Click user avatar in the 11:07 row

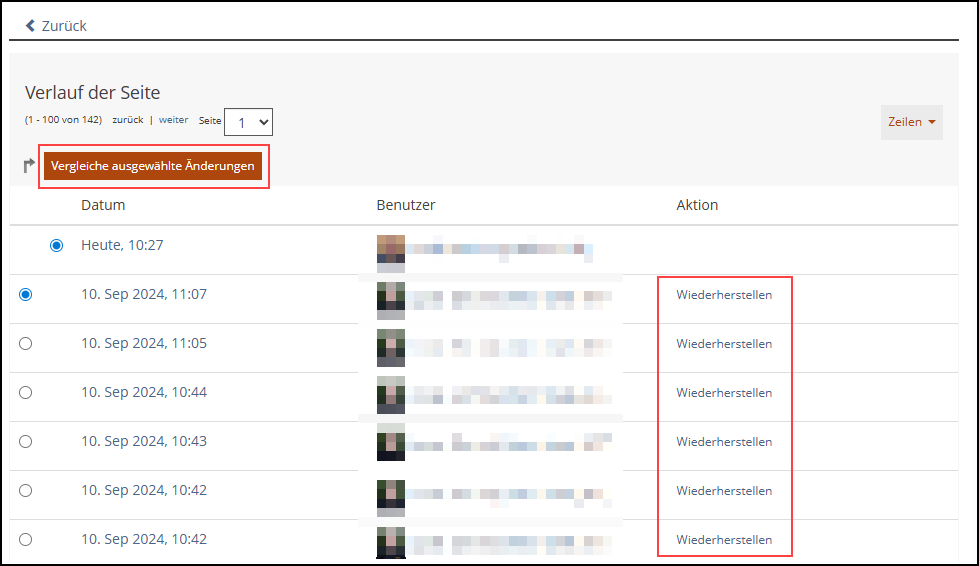point(391,298)
